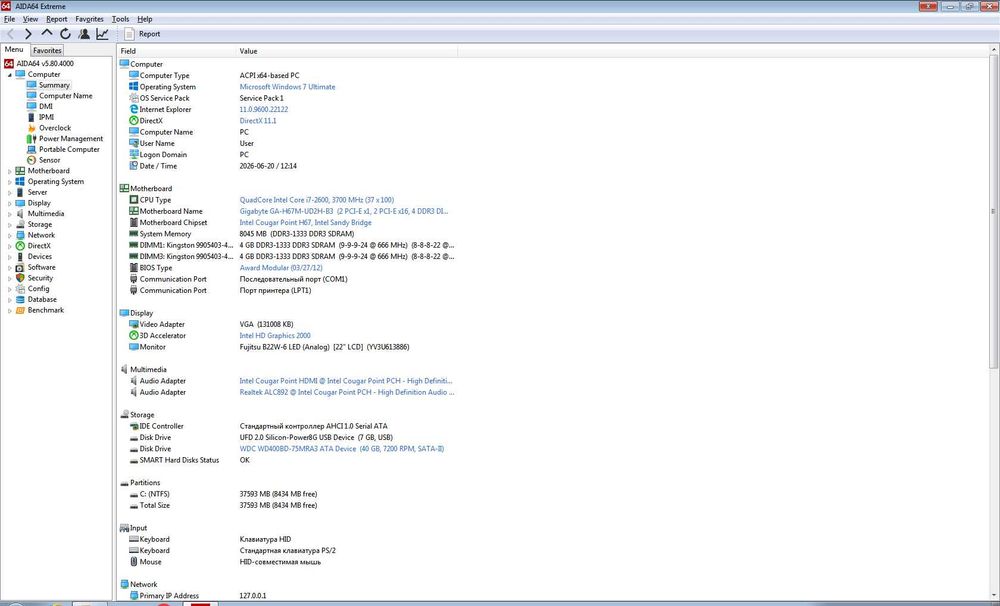The image size is (1000, 606).
Task: Open the DirectX 11.1 link
Action: coord(258,121)
